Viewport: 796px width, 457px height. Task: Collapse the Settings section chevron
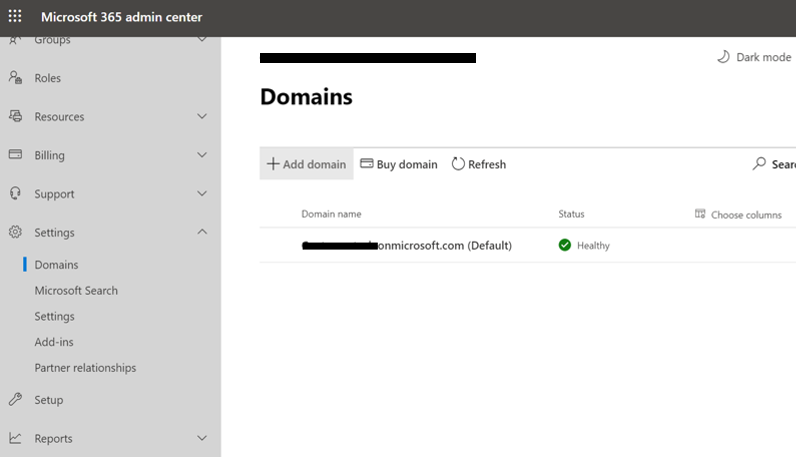click(x=202, y=232)
